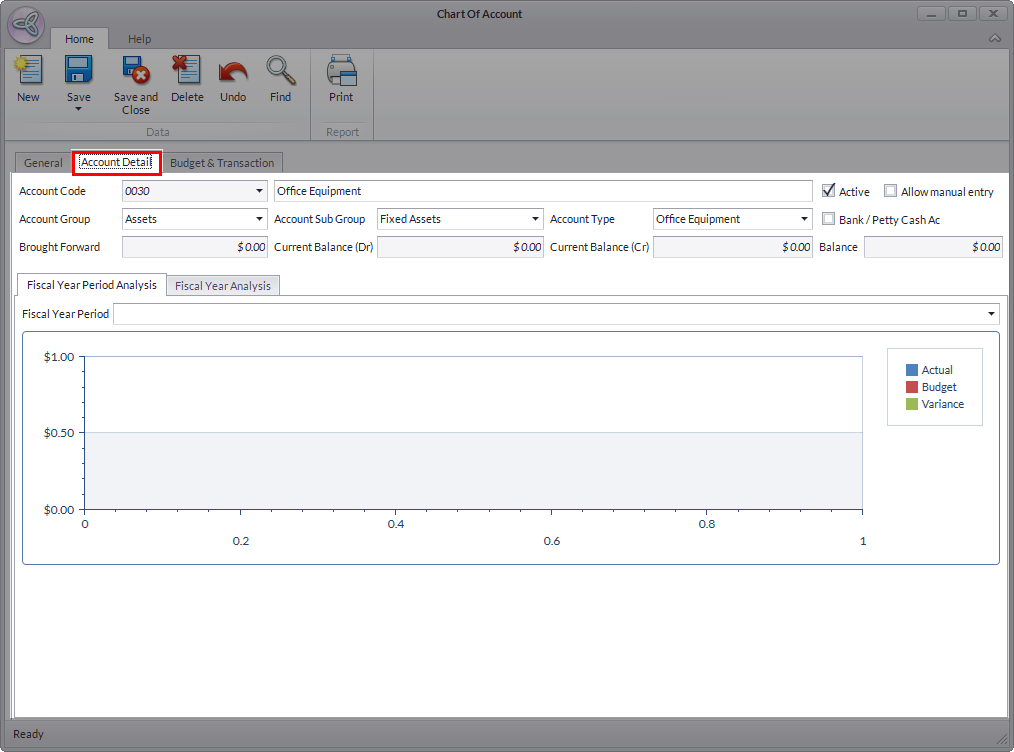Click the blue Actual legend swatch
The image size is (1014, 752).
(911, 370)
